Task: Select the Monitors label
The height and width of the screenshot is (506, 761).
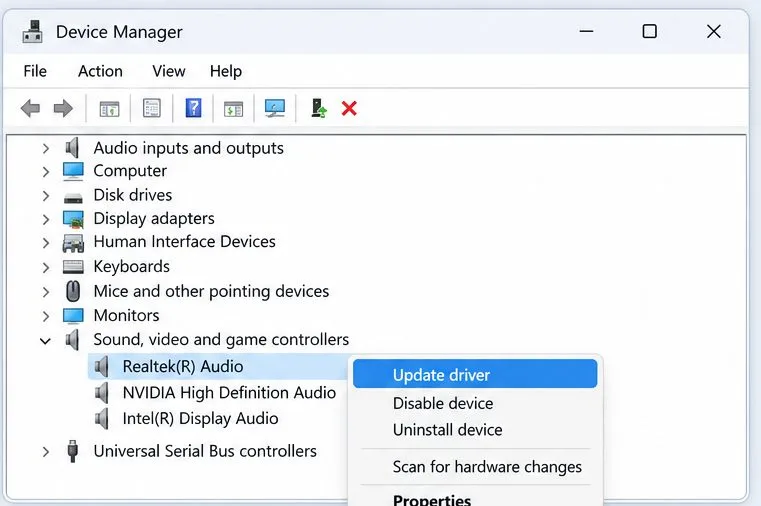Action: click(126, 315)
